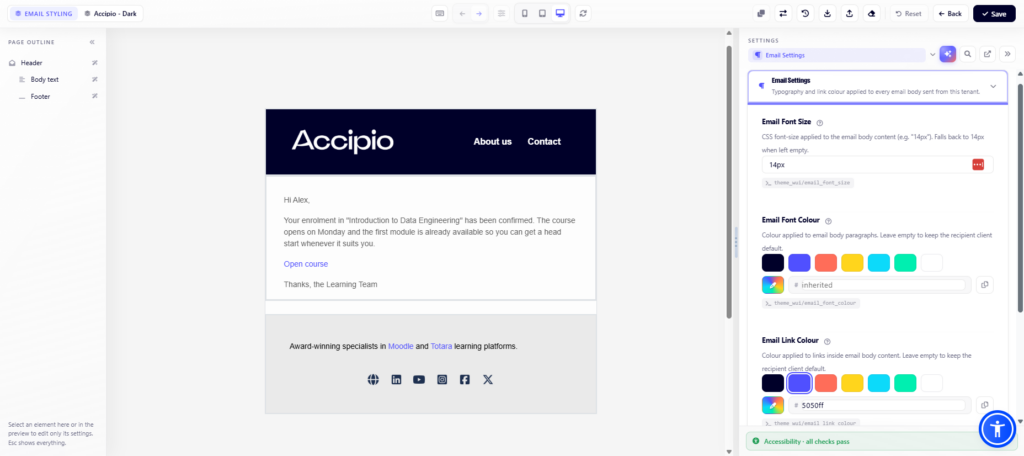Click the dropdown chevron beside Email Settings selector
This screenshot has height=456, width=1024.
(x=932, y=55)
